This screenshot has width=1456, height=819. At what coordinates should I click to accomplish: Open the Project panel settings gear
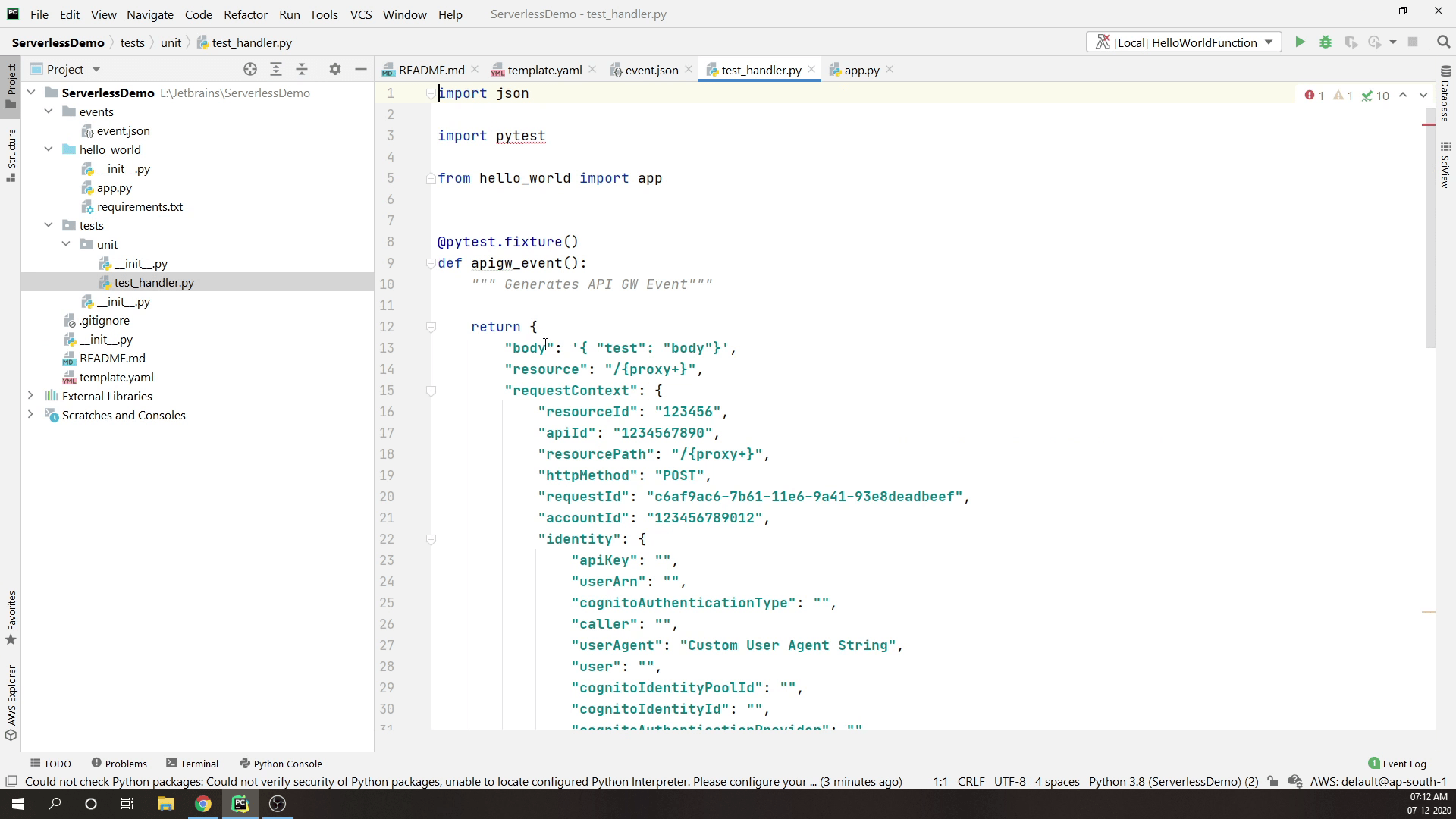(x=335, y=69)
